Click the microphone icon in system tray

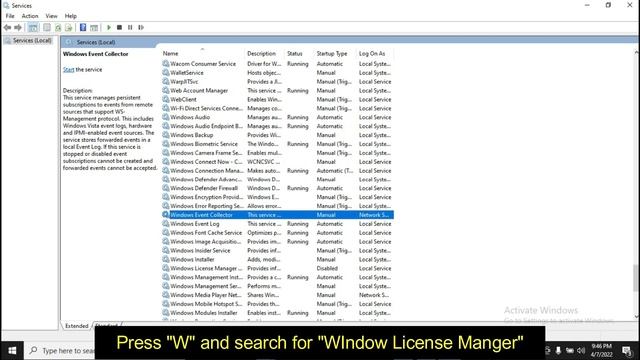pyautogui.click(x=558, y=351)
